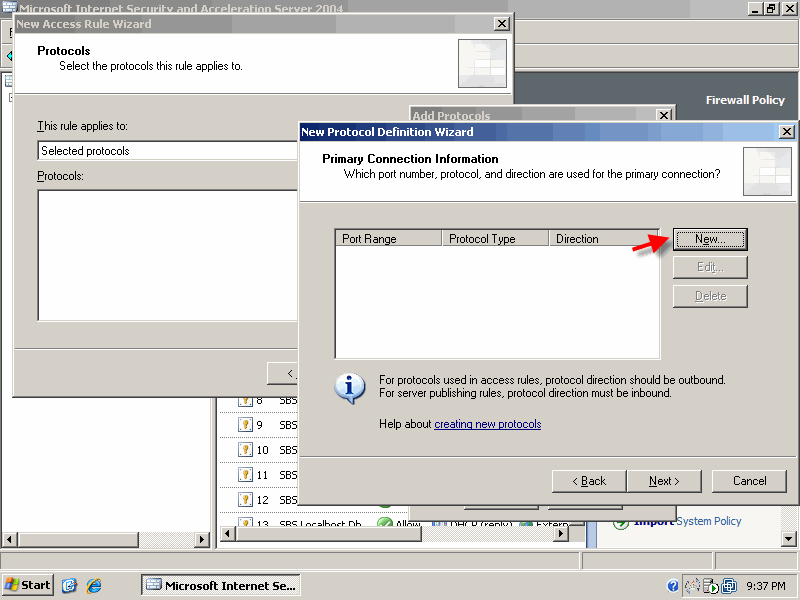Open the 'creating new protocols' help link
This screenshot has width=800, height=600.
[x=487, y=424]
